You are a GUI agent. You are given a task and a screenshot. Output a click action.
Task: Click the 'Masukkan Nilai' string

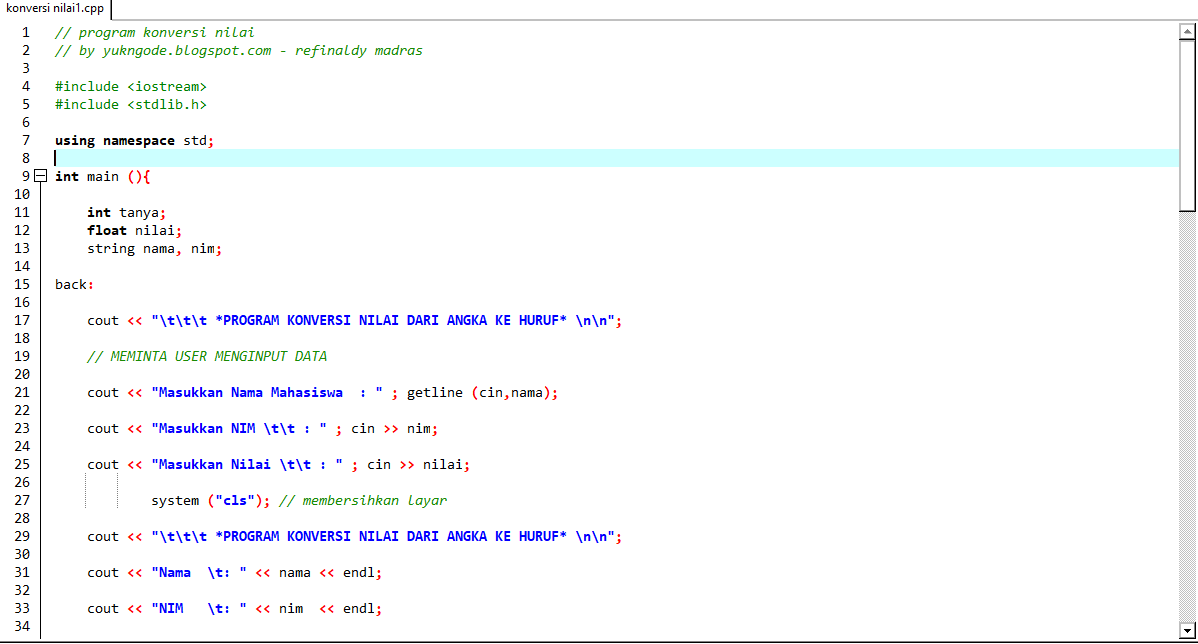[x=247, y=464]
